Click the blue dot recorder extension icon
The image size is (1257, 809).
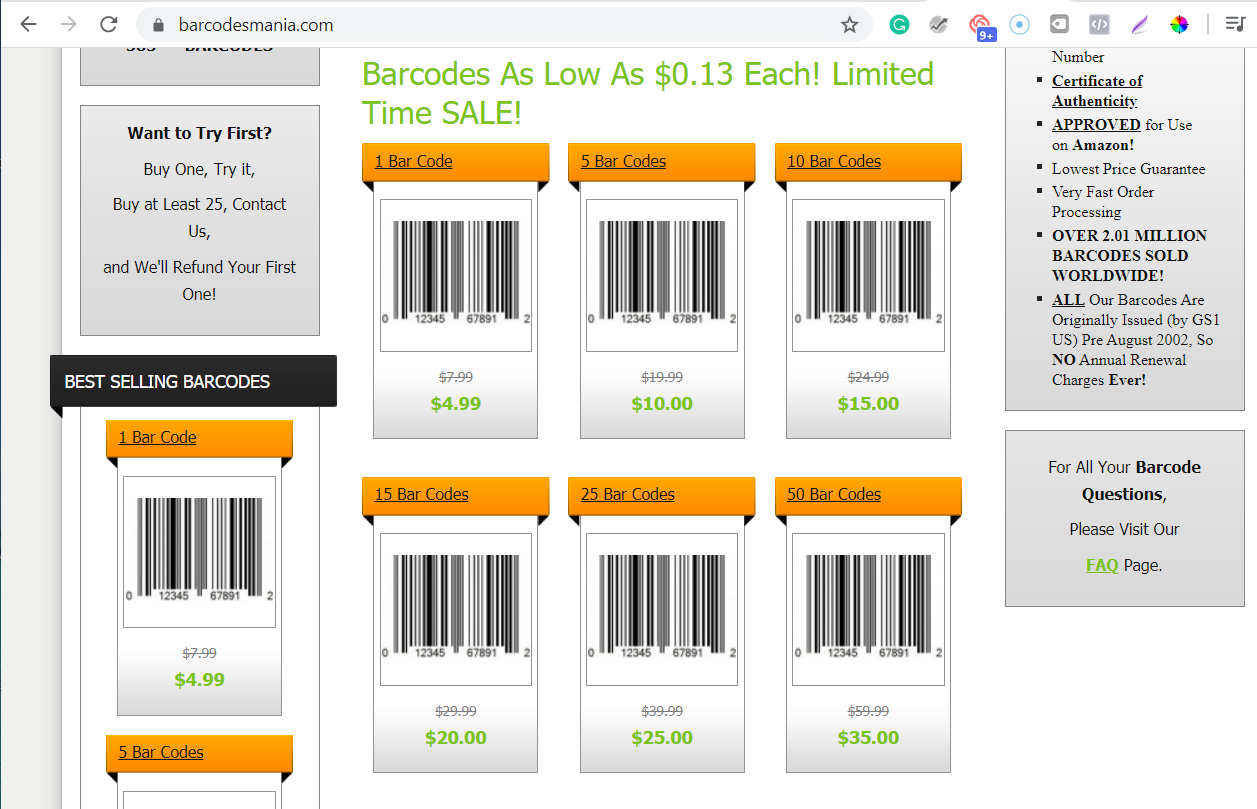click(x=1020, y=23)
